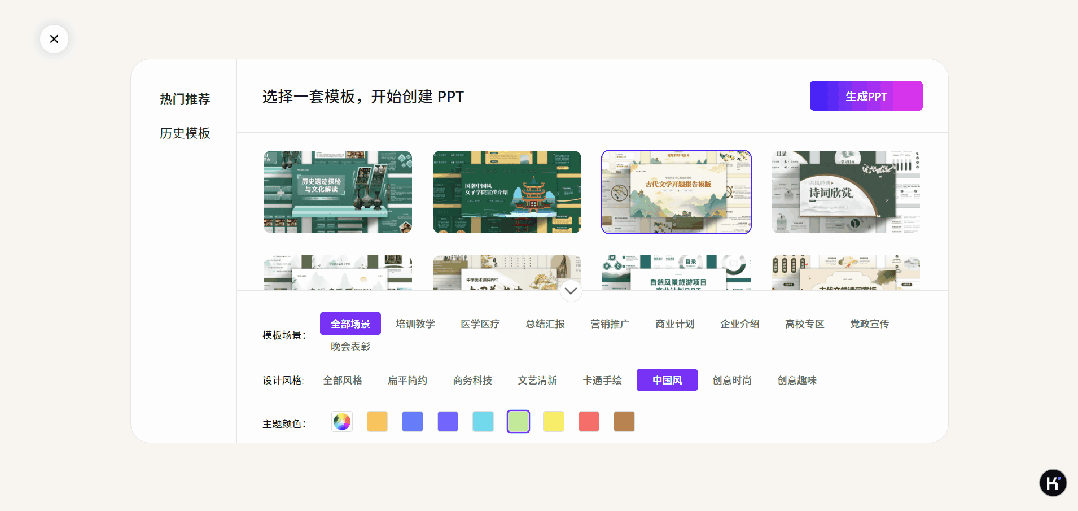Select the 营销推广 scene

click(x=610, y=324)
